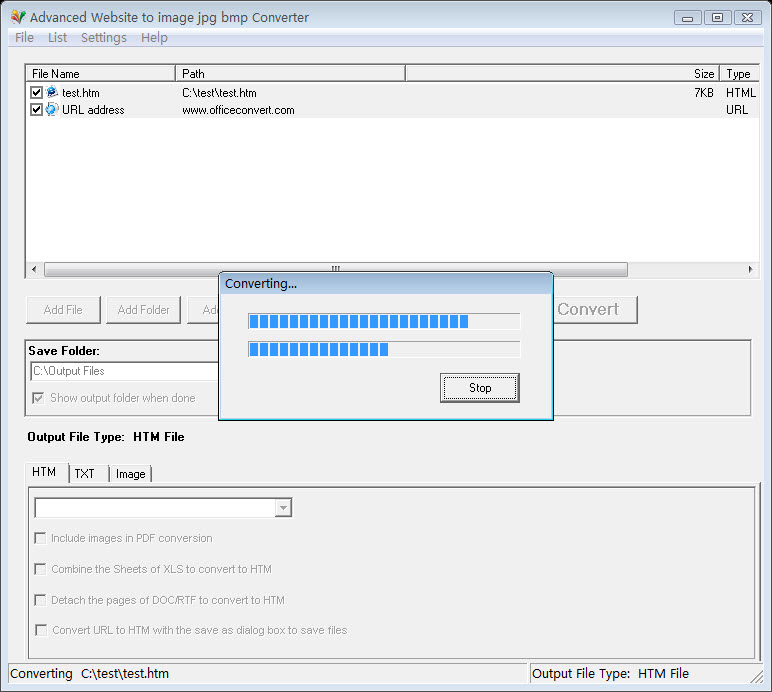Enable Convert URL to HTM save as dialog
The image size is (772, 692).
(x=41, y=630)
